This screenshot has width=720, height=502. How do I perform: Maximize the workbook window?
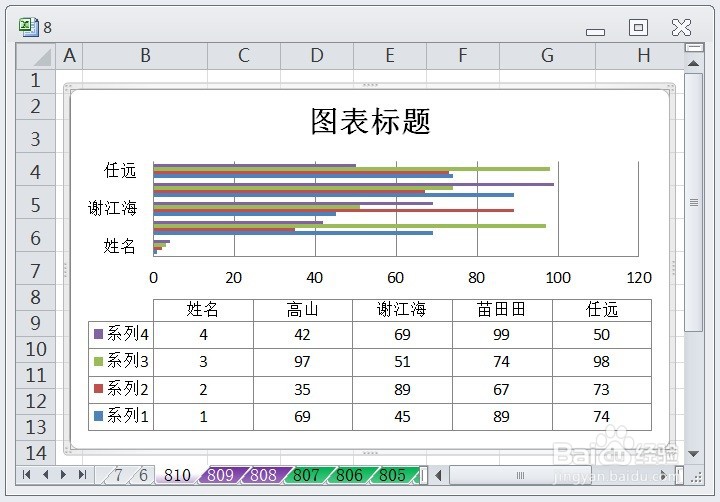pos(638,28)
